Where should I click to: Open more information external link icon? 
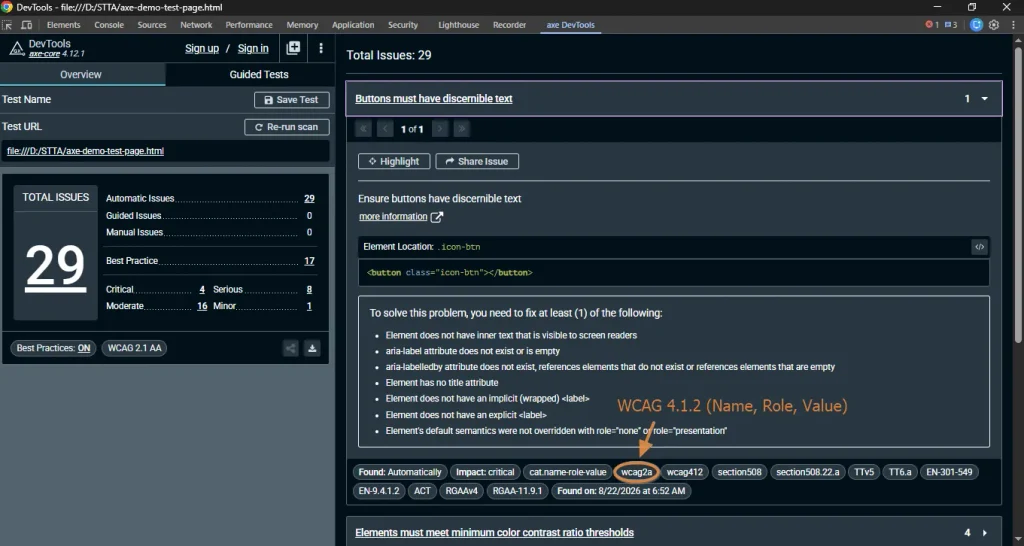437,217
